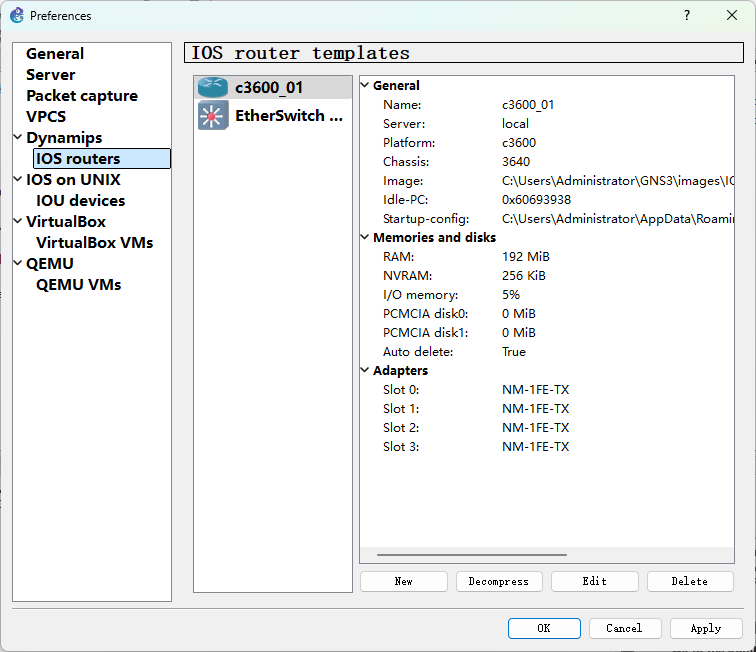Open the IOU devices page
This screenshot has width=756, height=652.
point(81,200)
